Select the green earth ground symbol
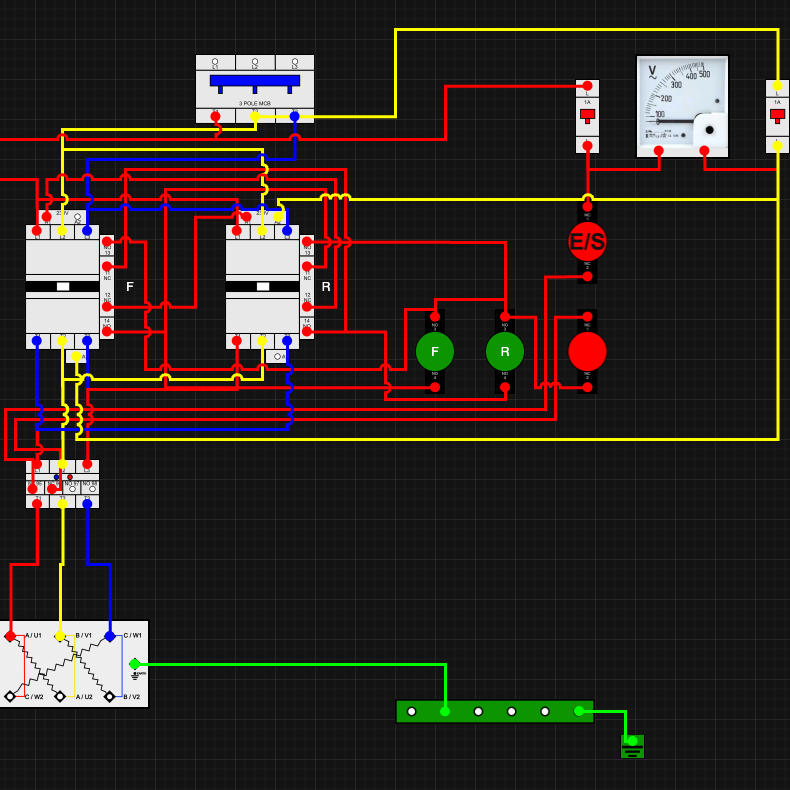 632,746
